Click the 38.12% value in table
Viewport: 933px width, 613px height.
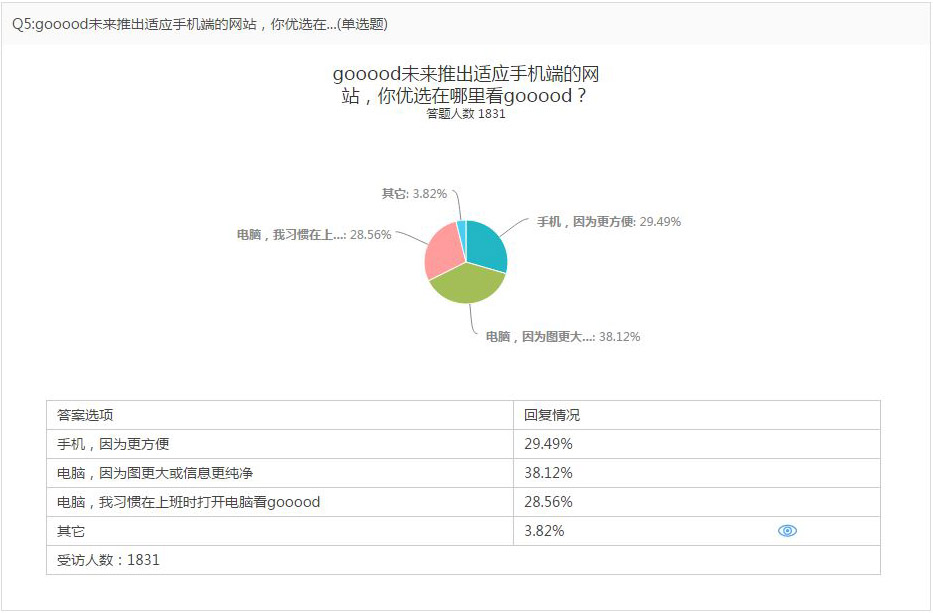548,473
